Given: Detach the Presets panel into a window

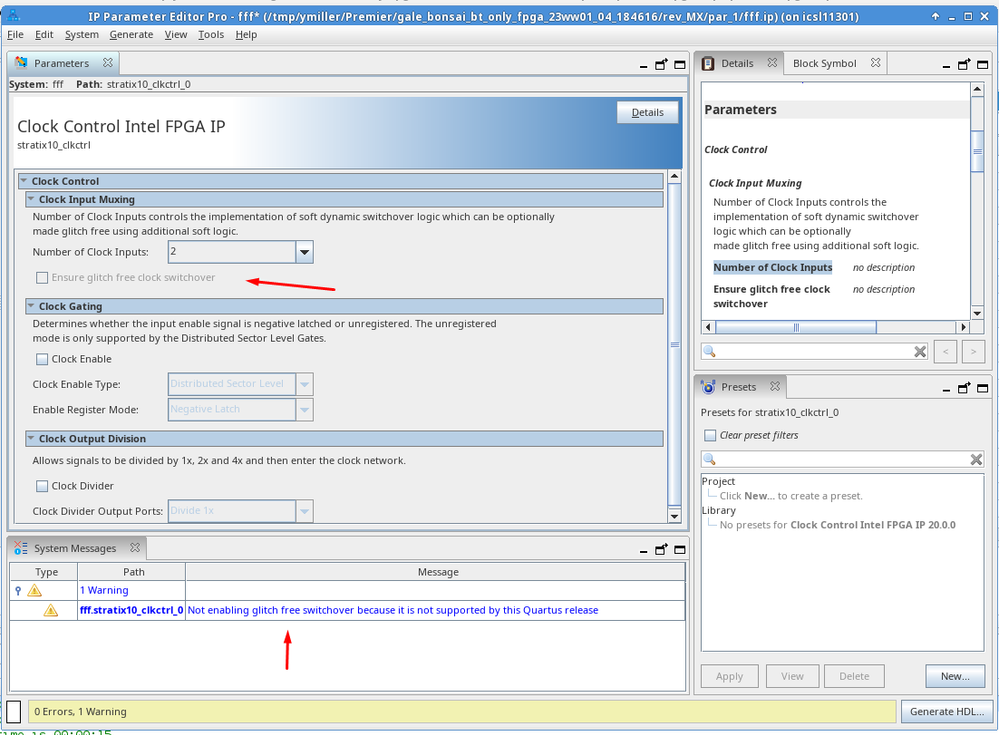Looking at the screenshot, I should pyautogui.click(x=964, y=388).
